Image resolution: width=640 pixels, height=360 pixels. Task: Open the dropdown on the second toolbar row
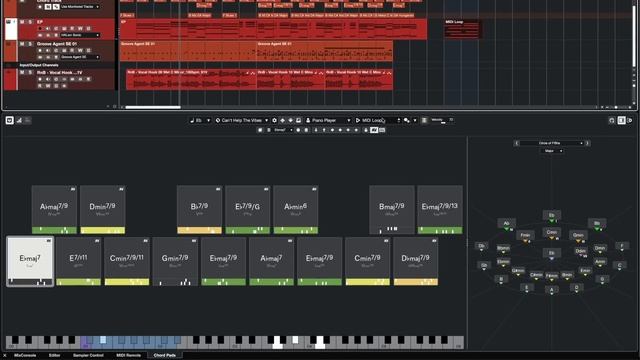282,130
